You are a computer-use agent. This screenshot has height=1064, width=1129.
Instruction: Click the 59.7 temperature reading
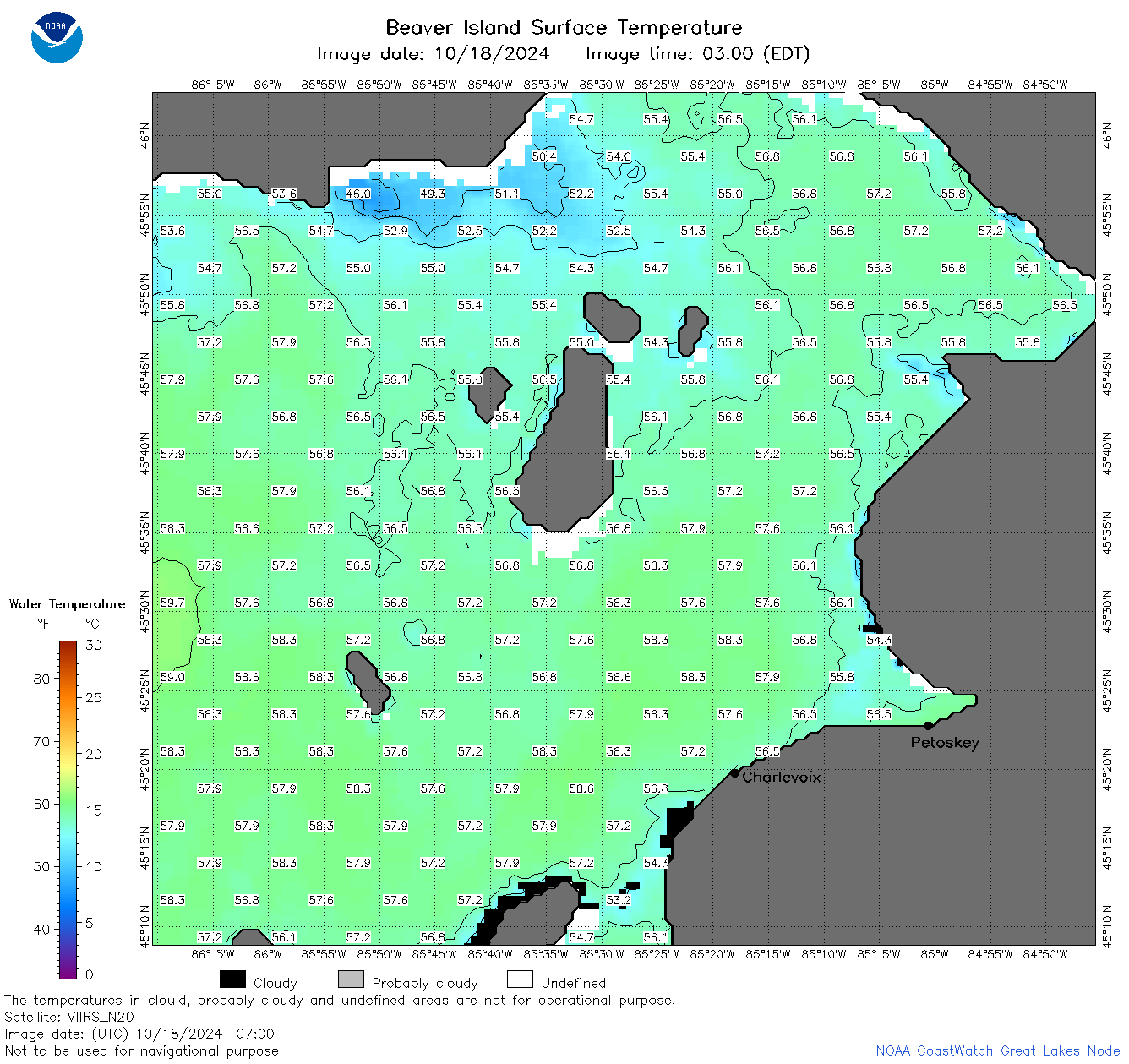pyautogui.click(x=172, y=603)
